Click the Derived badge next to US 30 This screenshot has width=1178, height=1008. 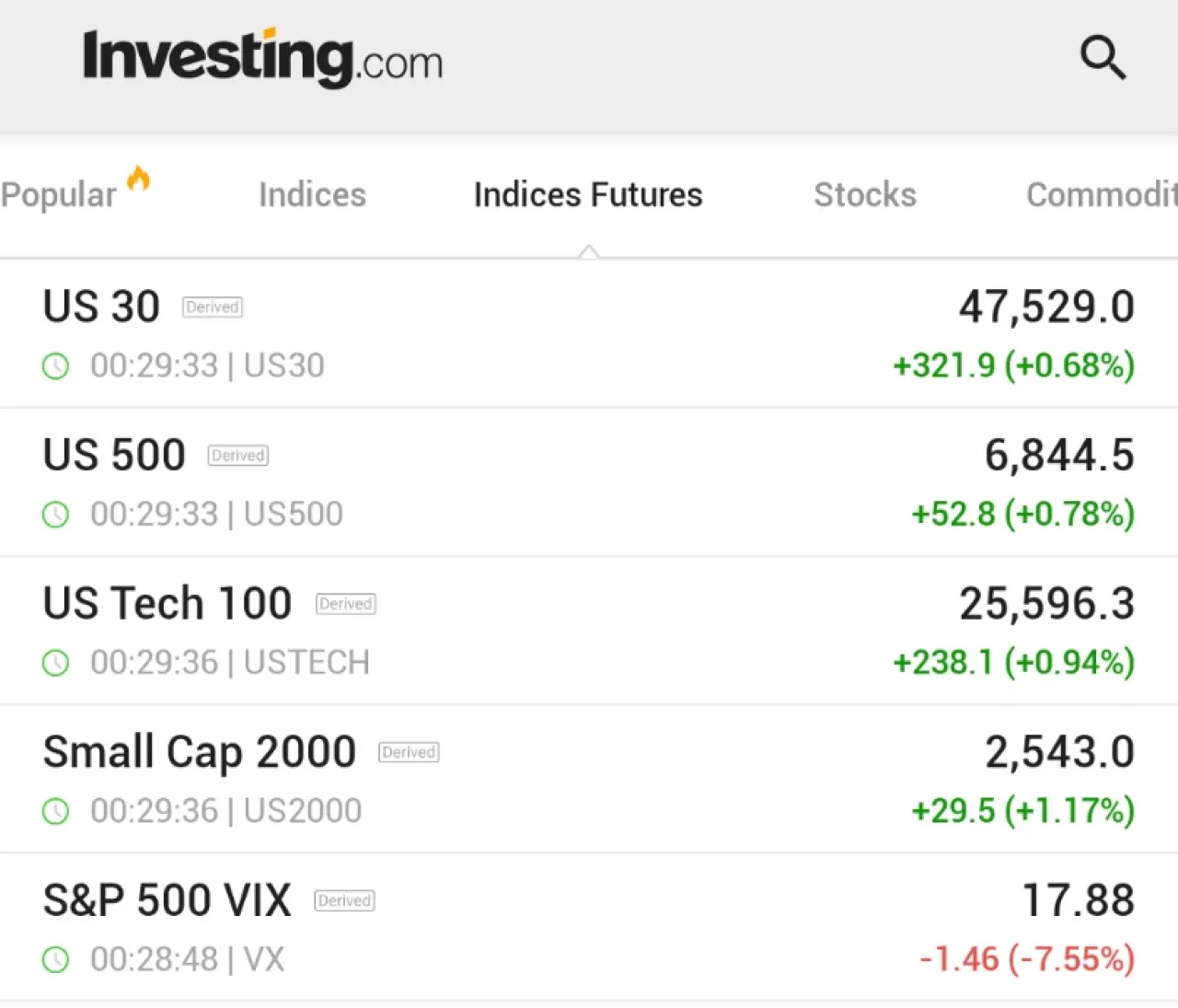pos(212,307)
